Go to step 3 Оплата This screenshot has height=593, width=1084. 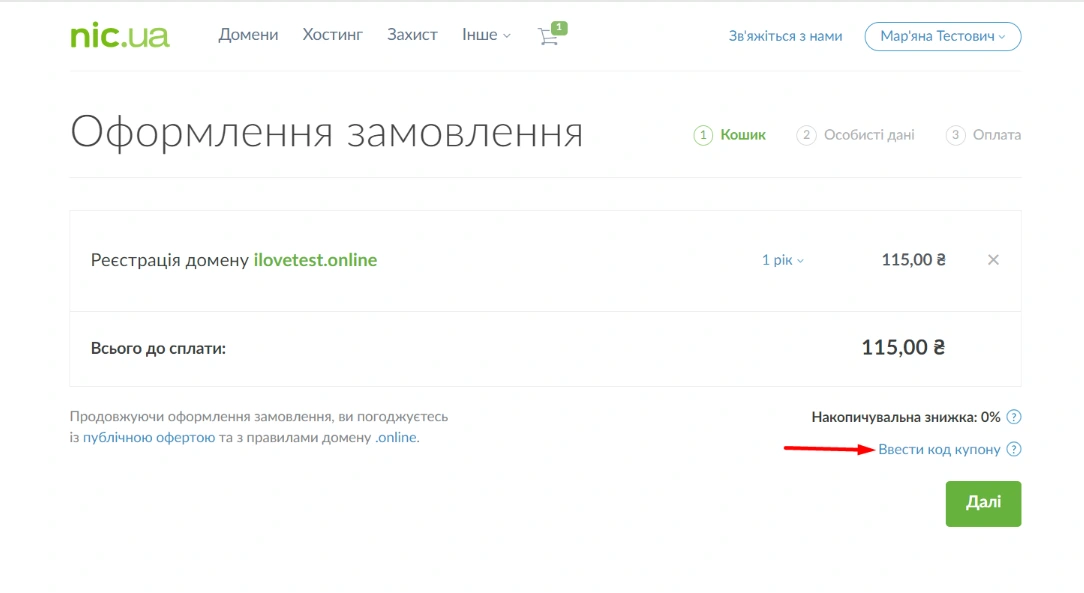click(x=995, y=135)
